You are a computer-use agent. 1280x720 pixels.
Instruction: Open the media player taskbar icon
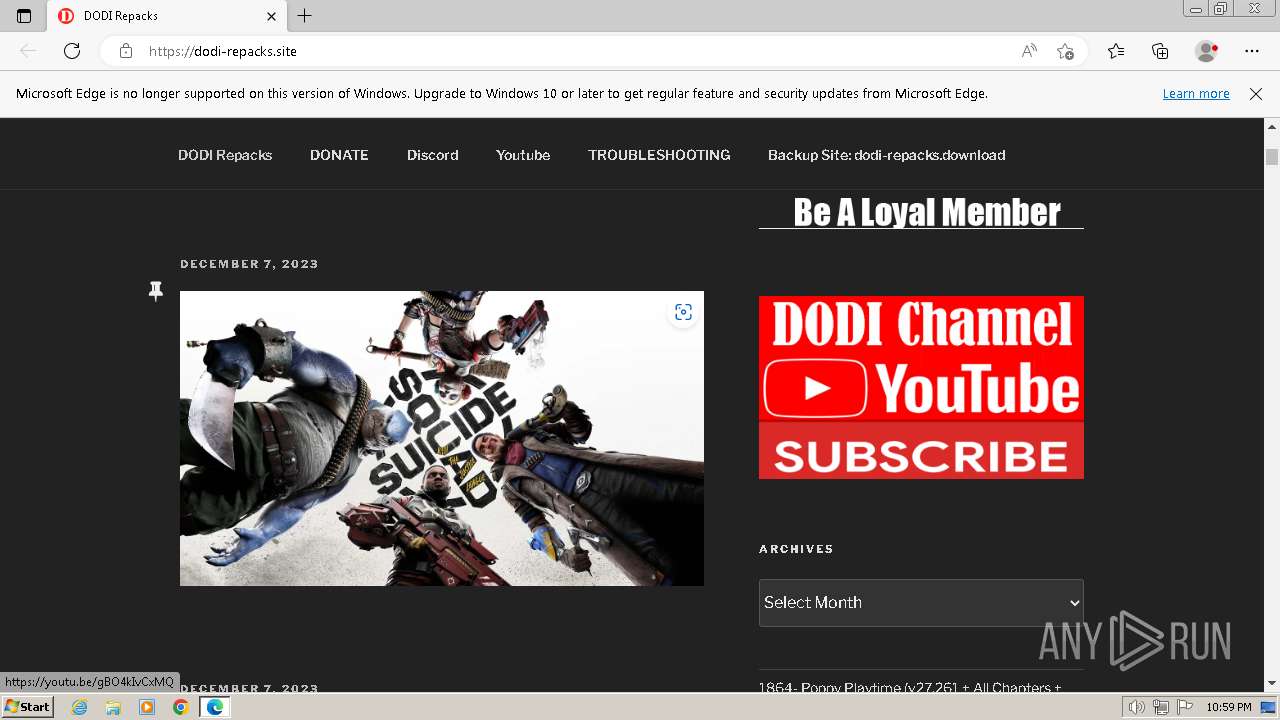click(x=147, y=707)
